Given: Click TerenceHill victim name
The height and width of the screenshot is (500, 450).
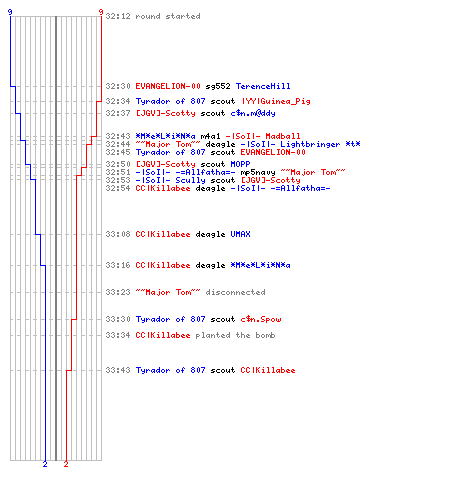Looking at the screenshot, I should 263,86.
